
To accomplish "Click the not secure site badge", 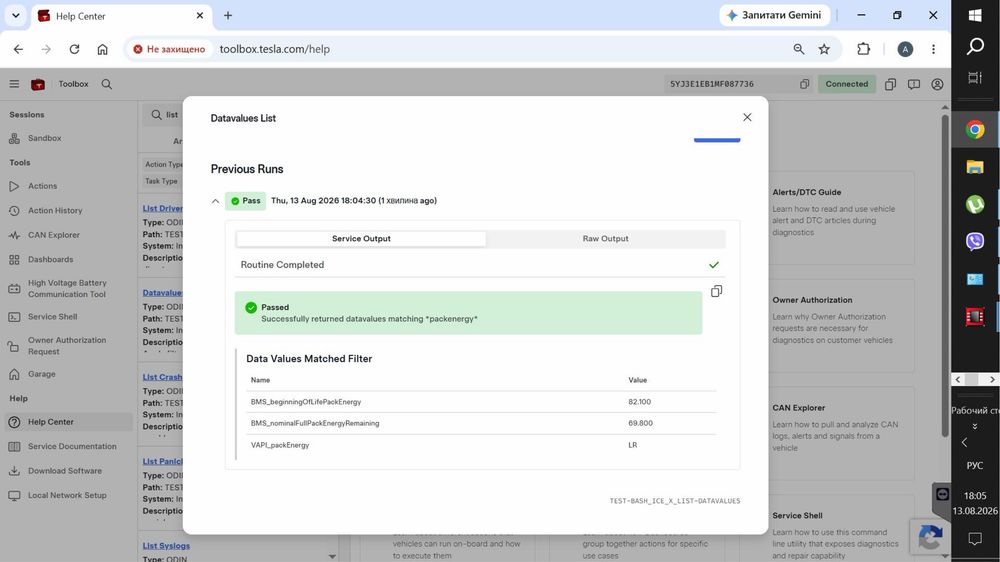I will point(170,49).
